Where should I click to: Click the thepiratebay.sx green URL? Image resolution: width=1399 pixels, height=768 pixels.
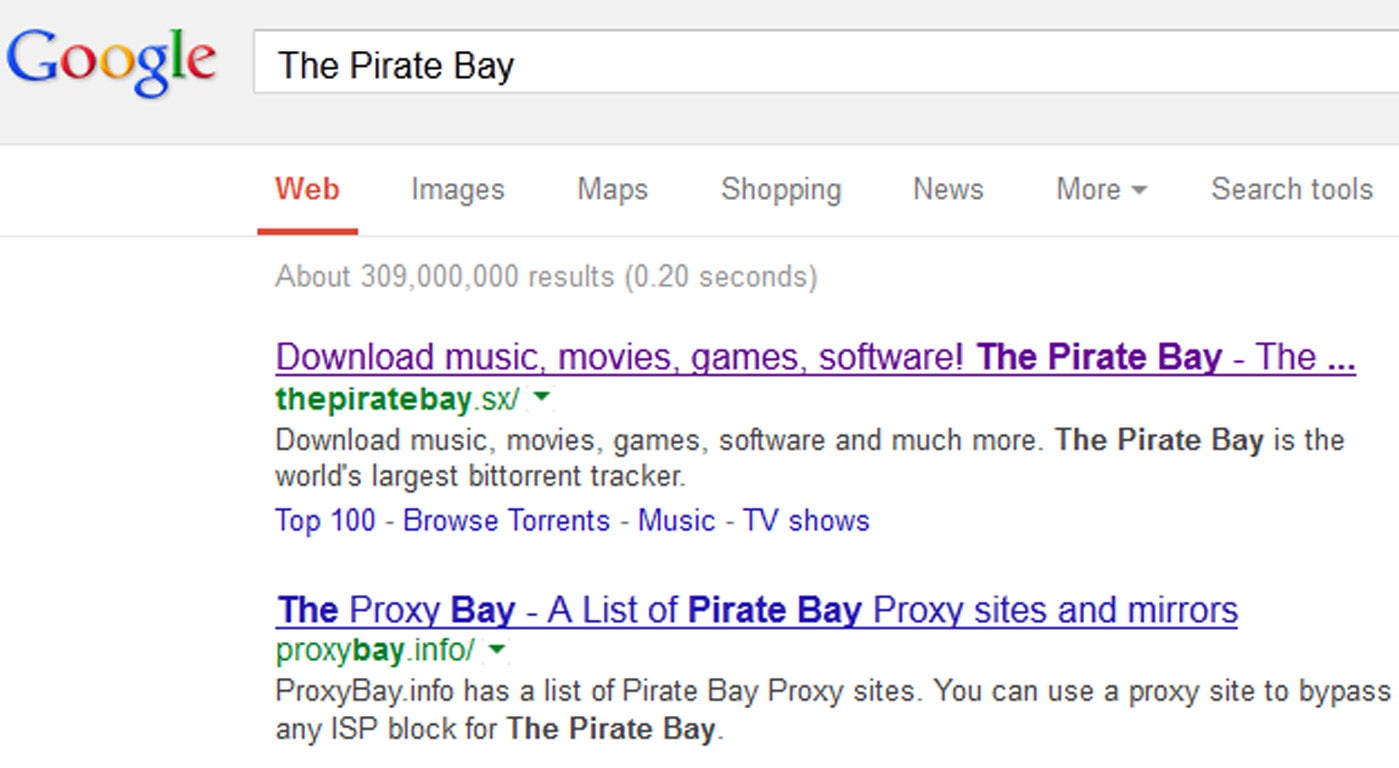(397, 399)
